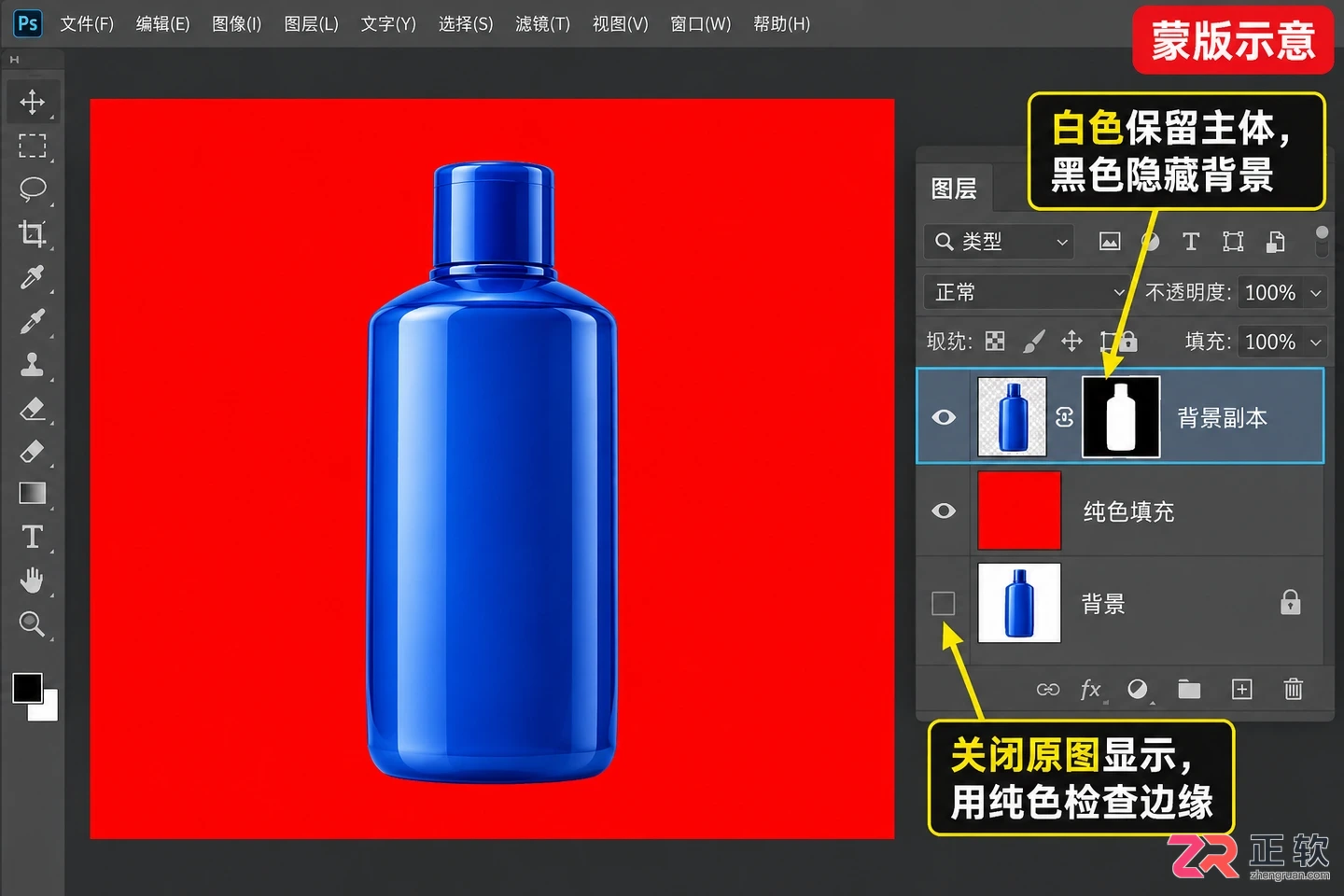Toggle lock position

(x=1072, y=342)
